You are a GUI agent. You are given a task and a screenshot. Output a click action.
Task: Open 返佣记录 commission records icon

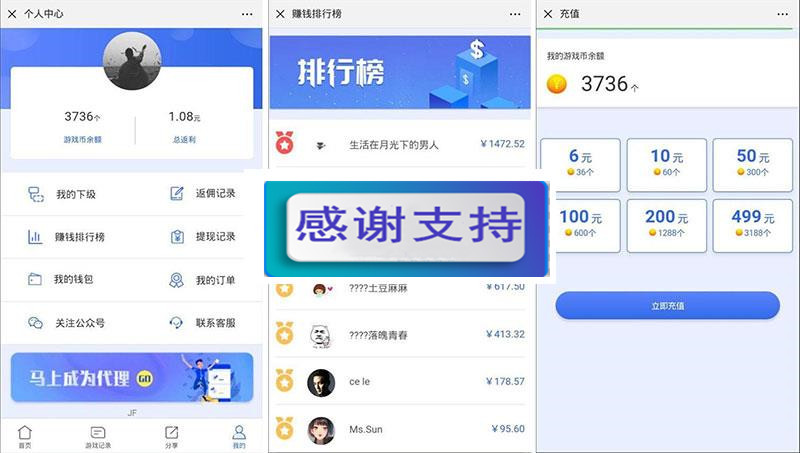[177, 194]
